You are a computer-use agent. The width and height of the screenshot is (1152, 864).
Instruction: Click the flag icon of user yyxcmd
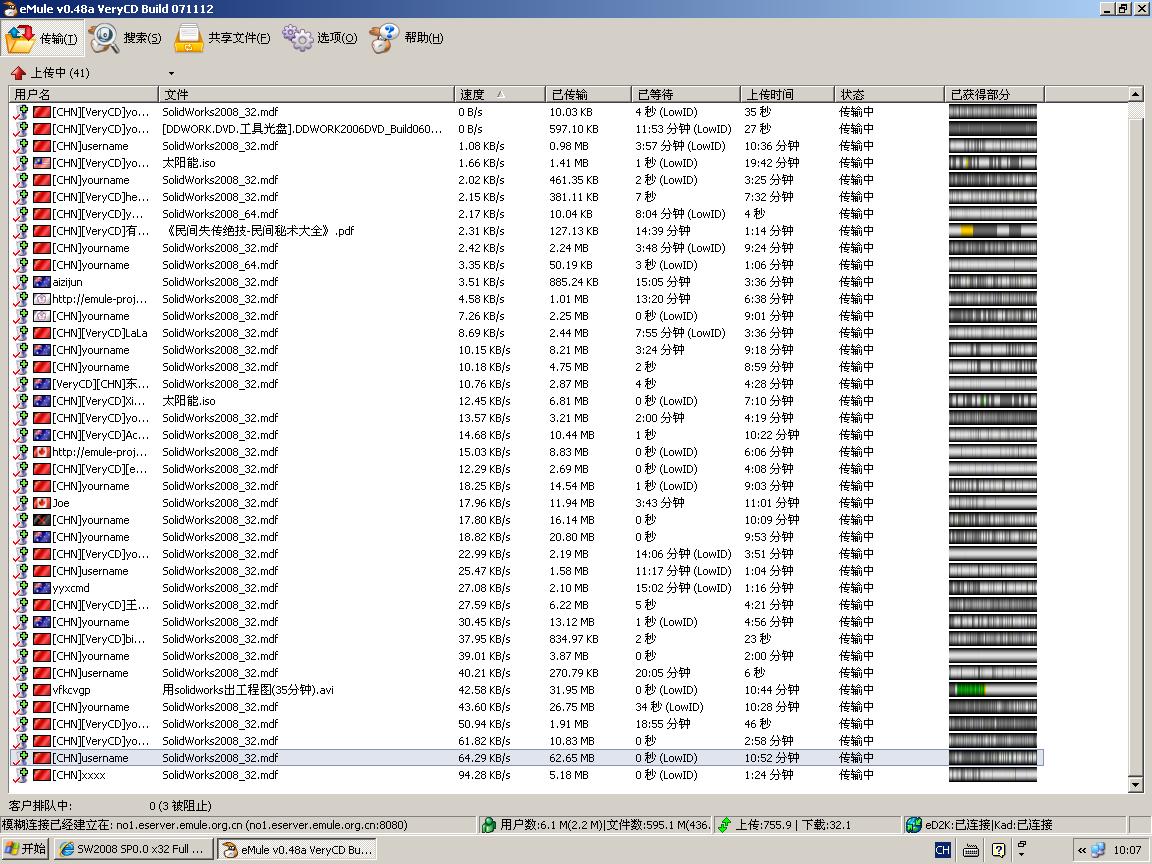click(42, 588)
